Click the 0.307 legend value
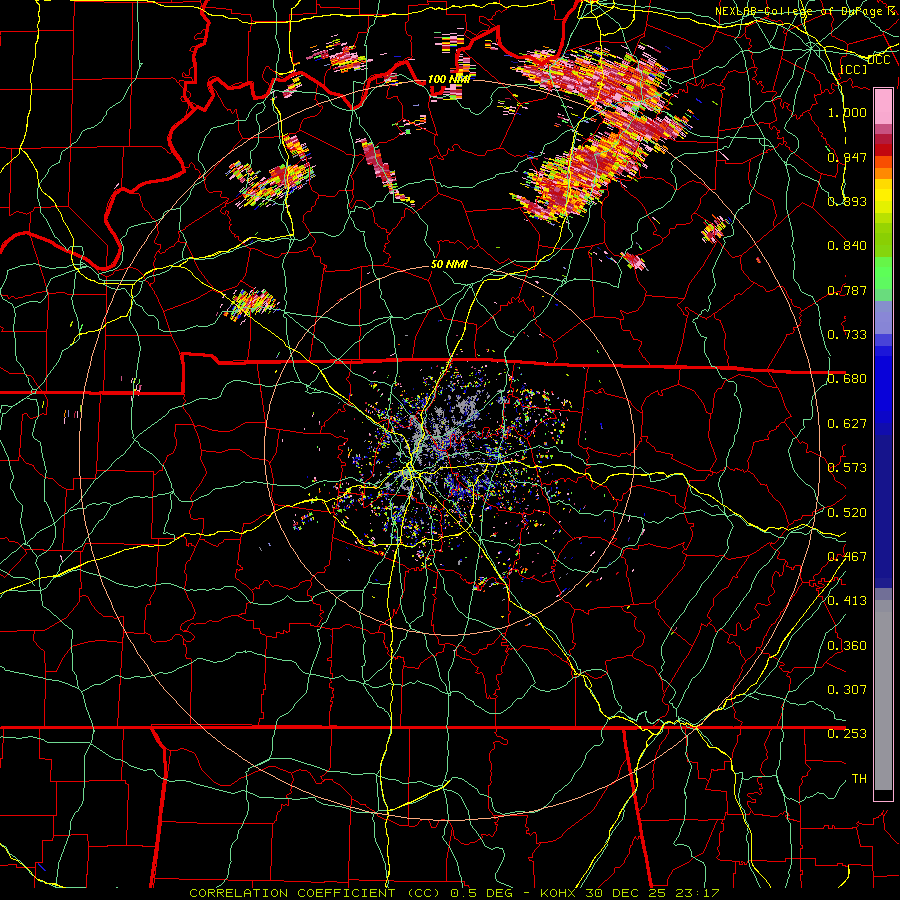Viewport: 900px width, 900px height. (x=847, y=689)
